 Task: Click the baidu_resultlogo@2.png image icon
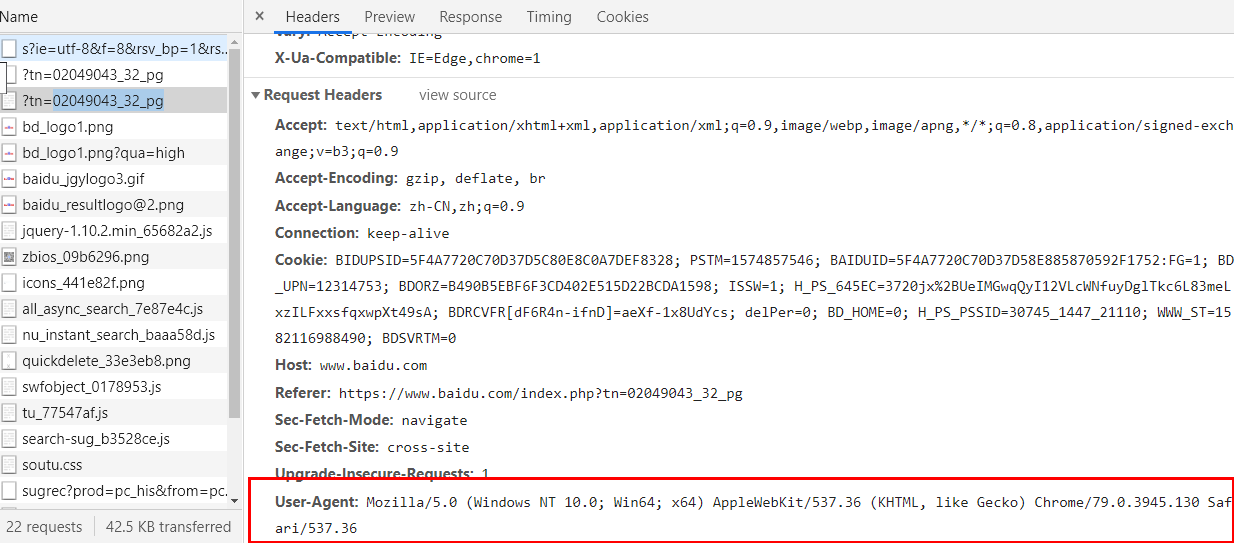[9, 205]
